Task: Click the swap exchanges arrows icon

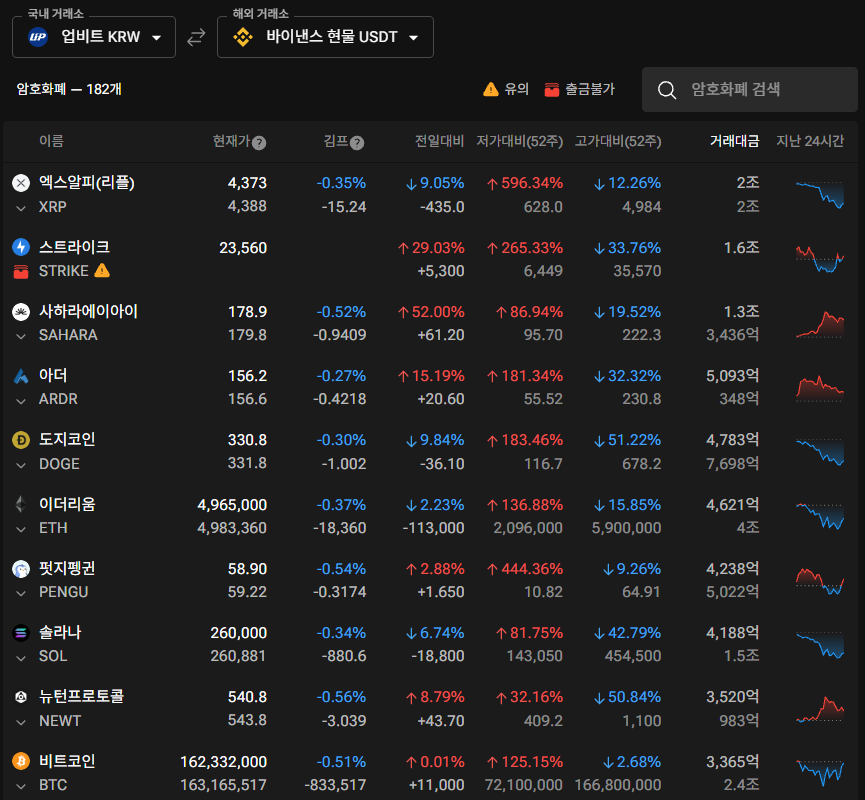Action: point(196,37)
